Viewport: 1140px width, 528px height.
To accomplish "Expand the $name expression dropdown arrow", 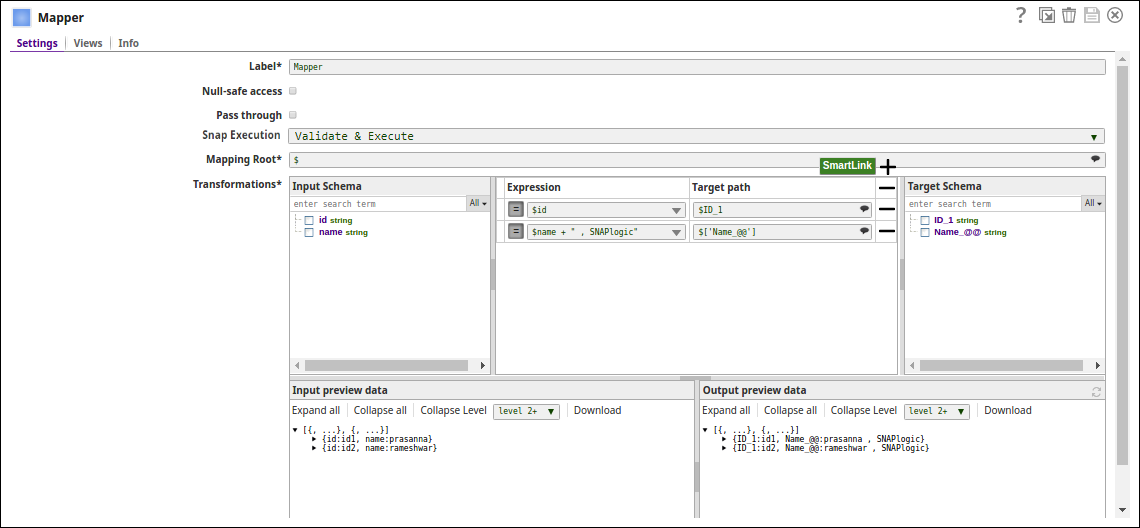I will [x=677, y=233].
